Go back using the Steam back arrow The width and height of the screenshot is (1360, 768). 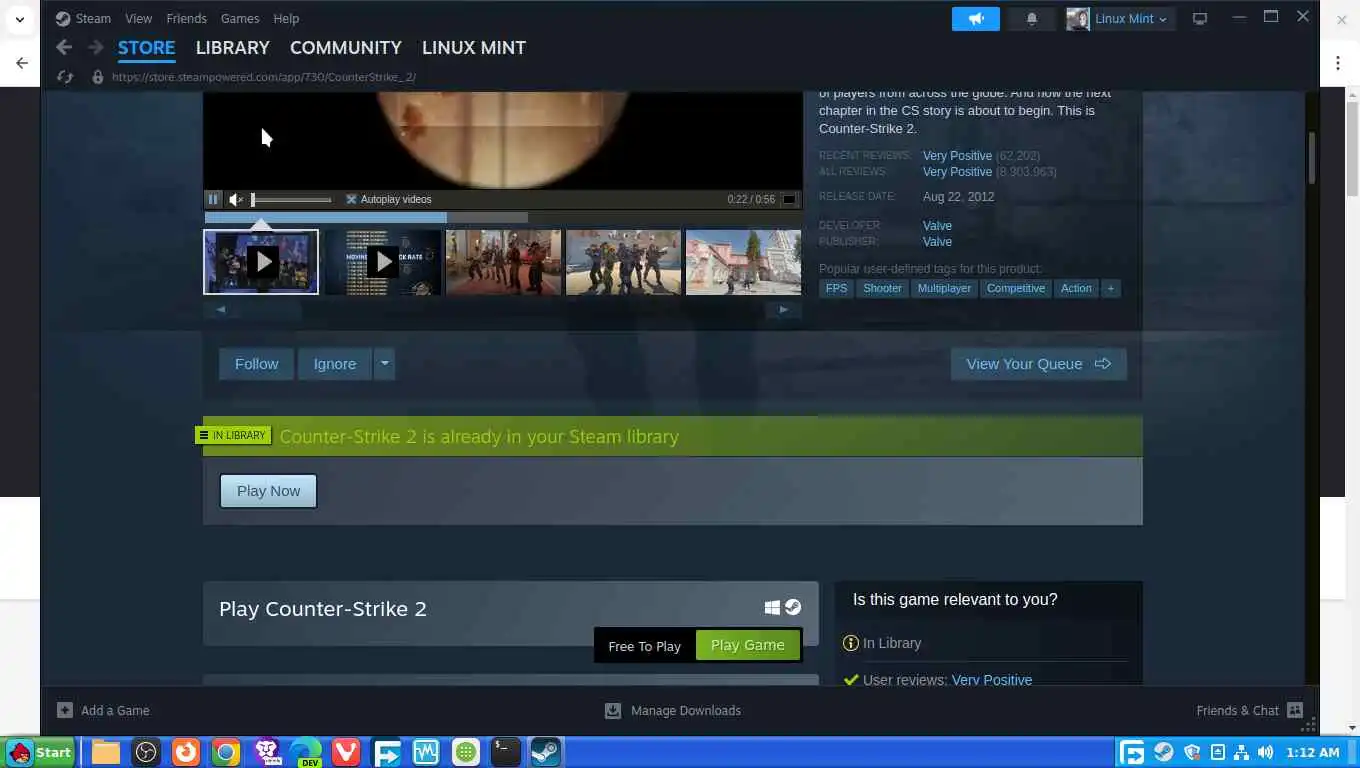click(x=64, y=47)
